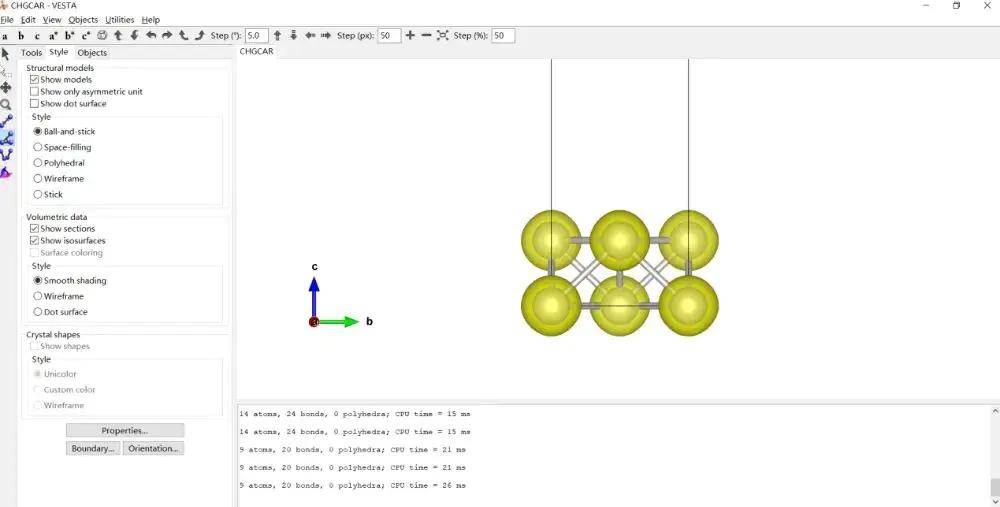
Task: Click the output log scrollbar thumb
Action: pos(994,487)
